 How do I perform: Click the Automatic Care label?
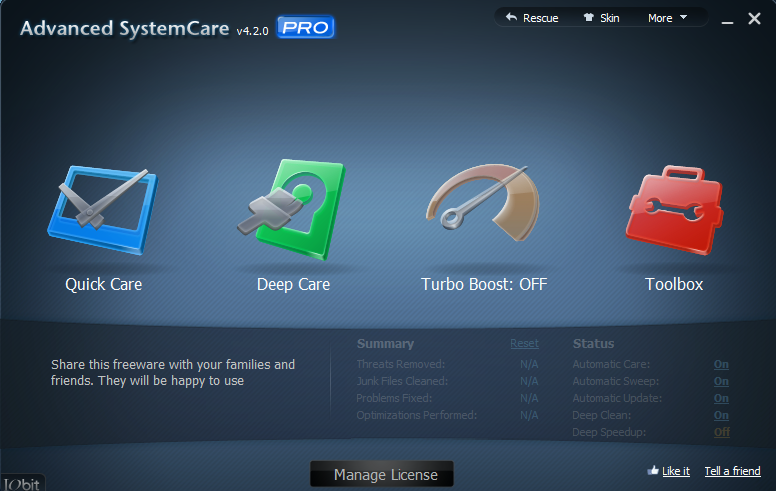point(611,364)
